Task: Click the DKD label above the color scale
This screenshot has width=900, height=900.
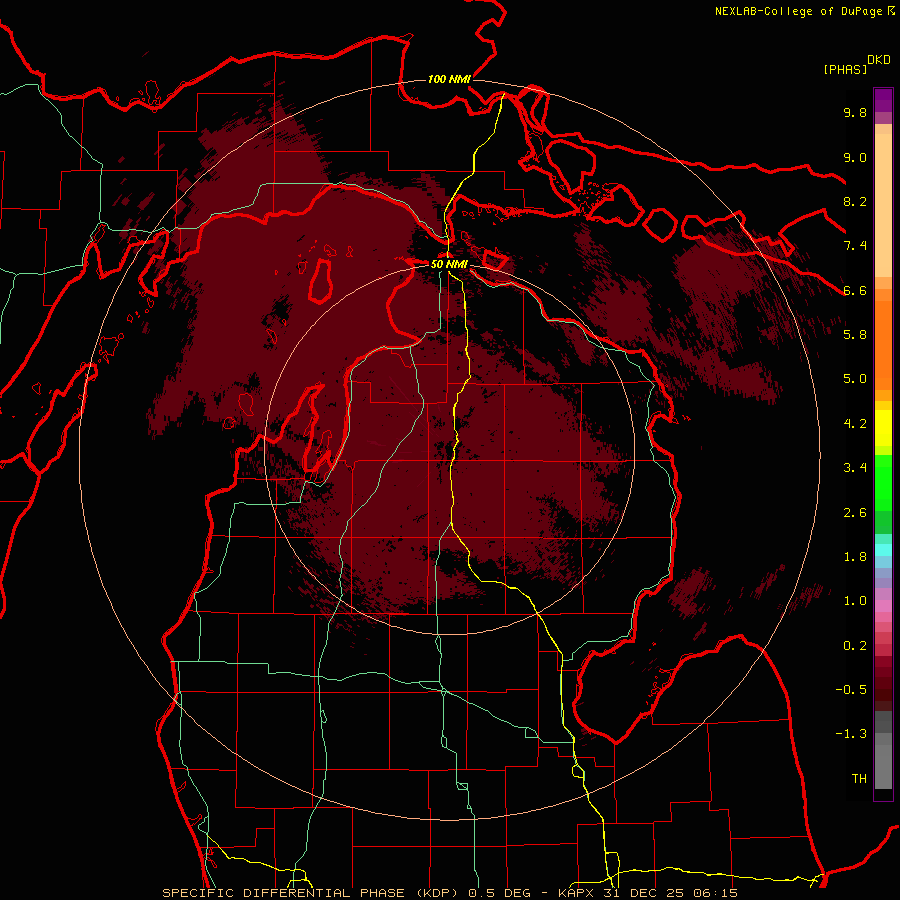Action: coord(879,60)
